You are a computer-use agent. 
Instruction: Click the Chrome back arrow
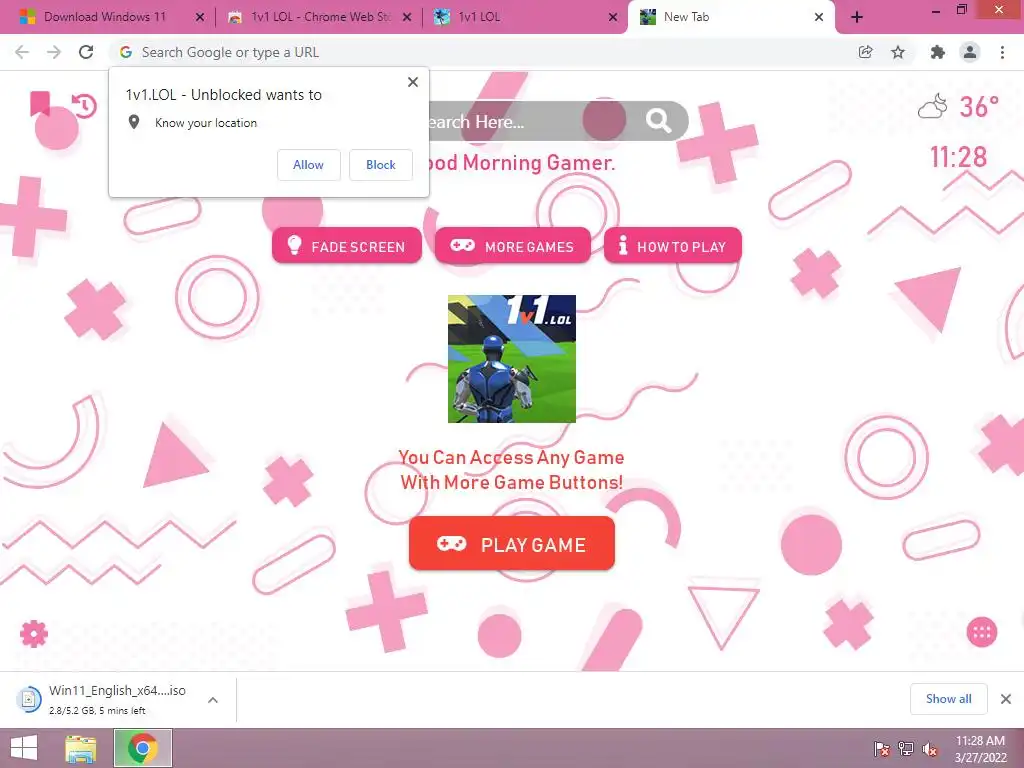[x=22, y=52]
